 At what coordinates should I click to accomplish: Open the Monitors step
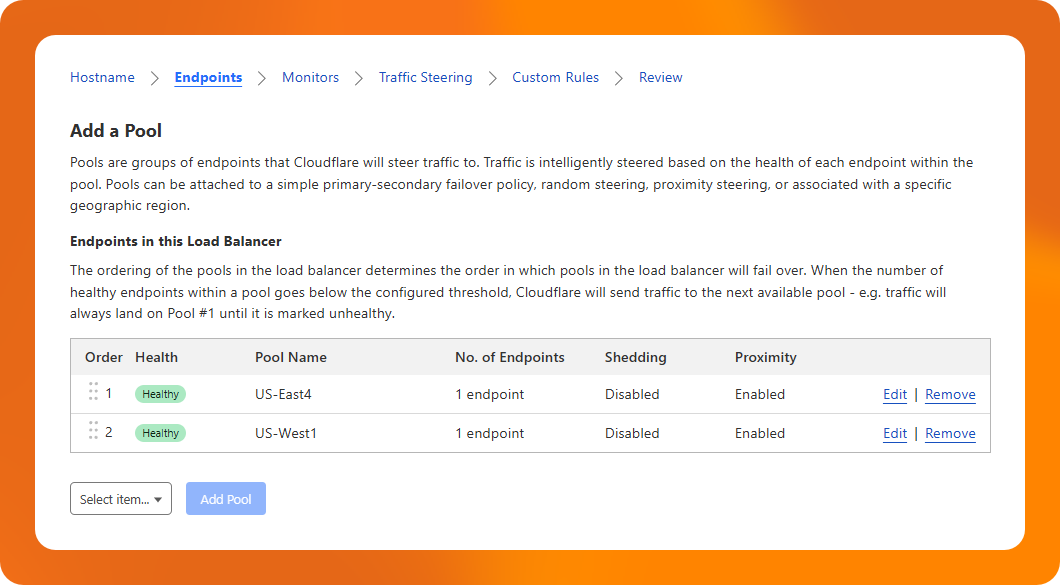point(310,77)
